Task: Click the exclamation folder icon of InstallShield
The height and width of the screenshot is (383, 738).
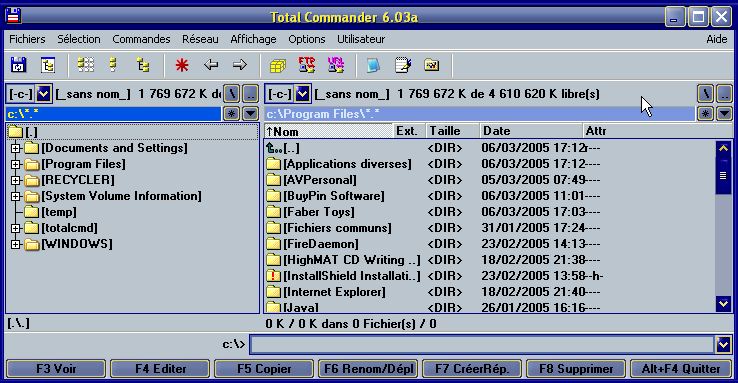Action: (x=273, y=276)
